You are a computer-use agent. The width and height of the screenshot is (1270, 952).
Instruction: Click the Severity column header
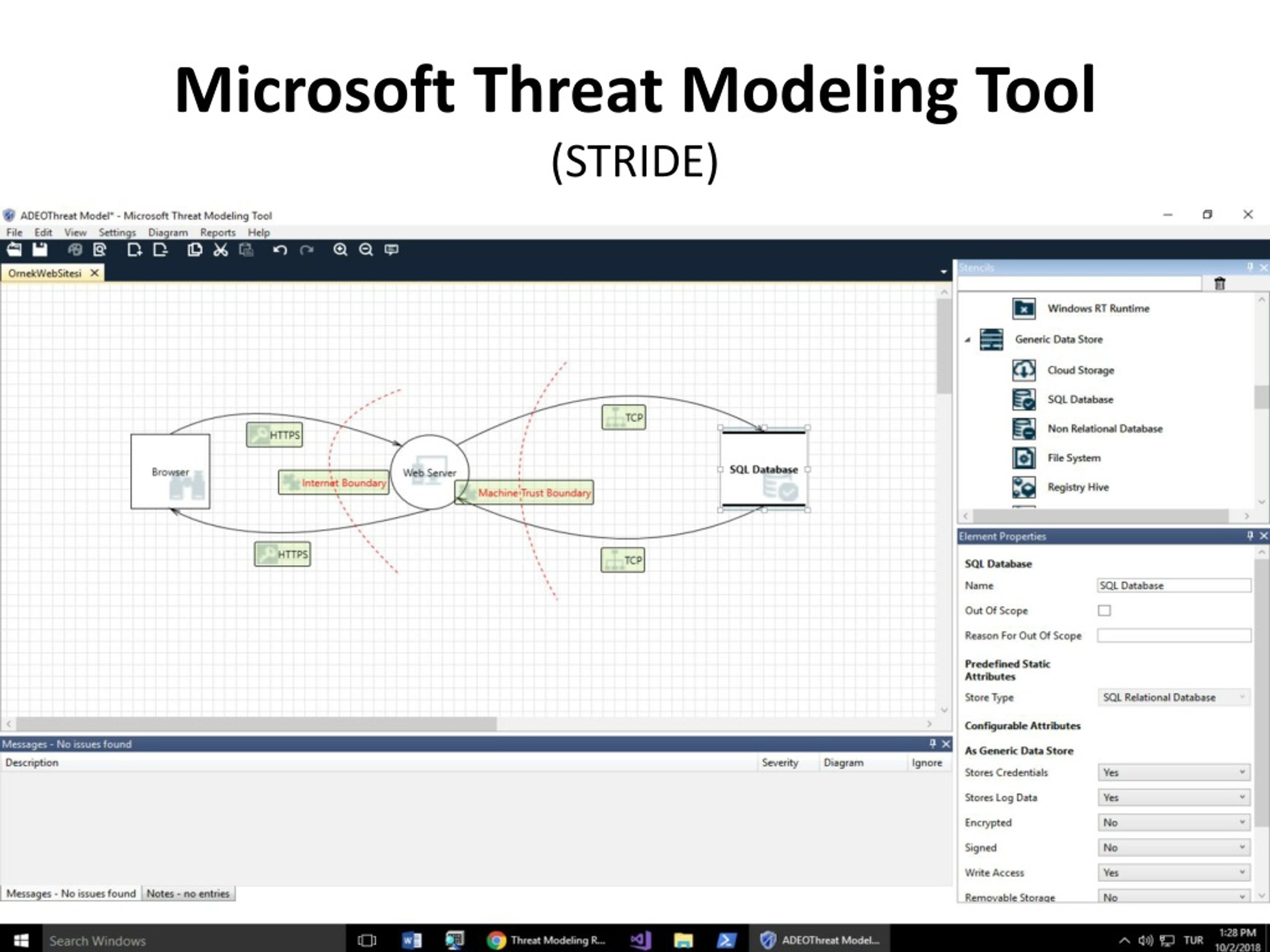point(780,763)
